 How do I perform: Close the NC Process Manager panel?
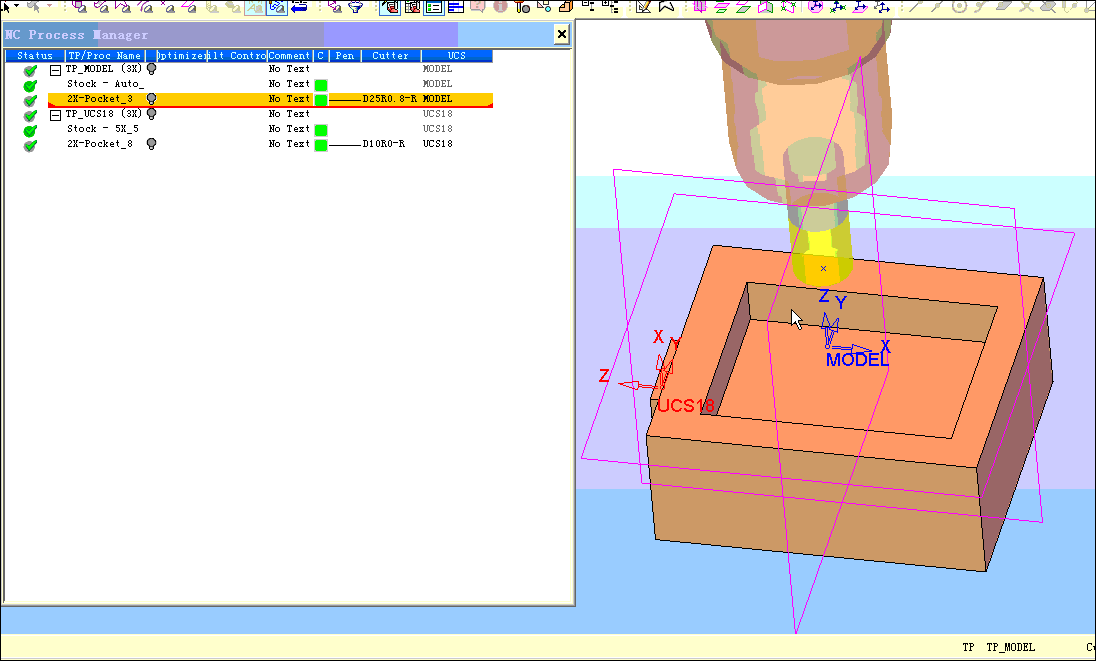(561, 34)
